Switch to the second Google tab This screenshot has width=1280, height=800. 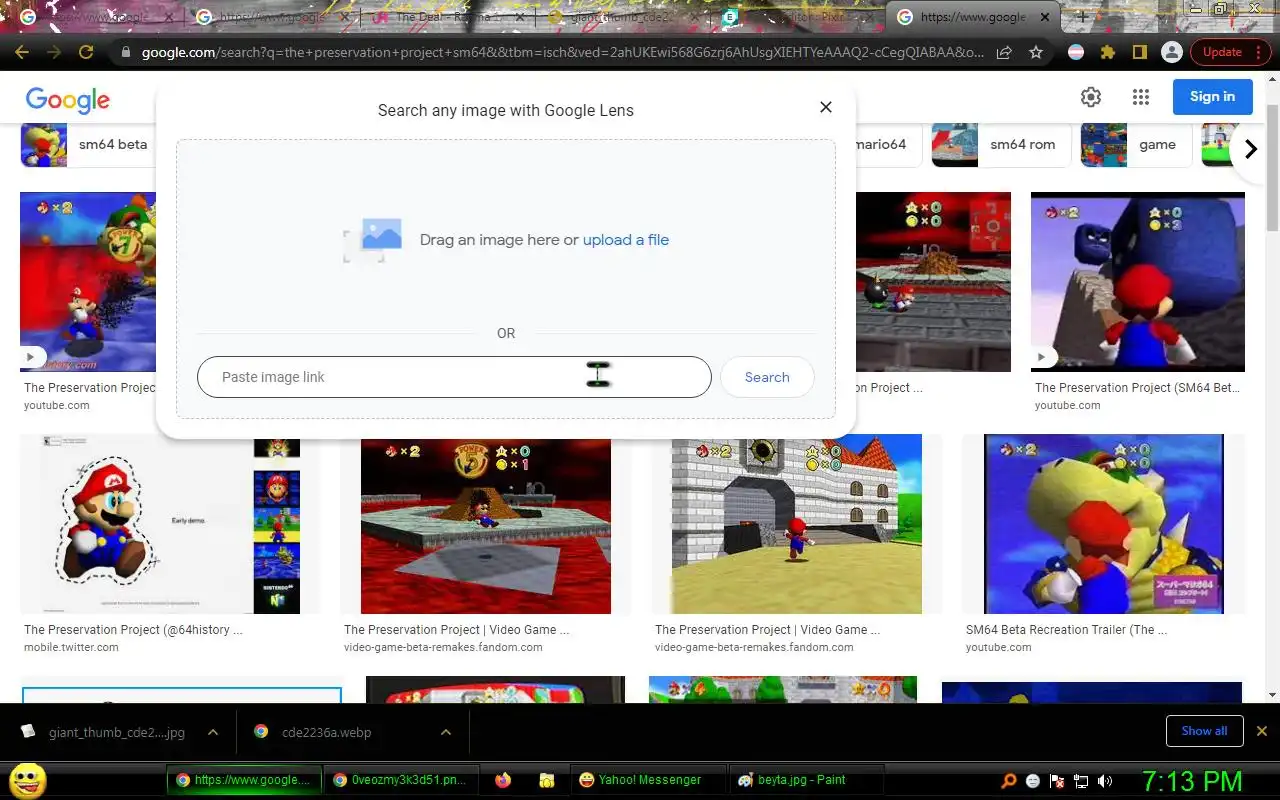point(274,17)
